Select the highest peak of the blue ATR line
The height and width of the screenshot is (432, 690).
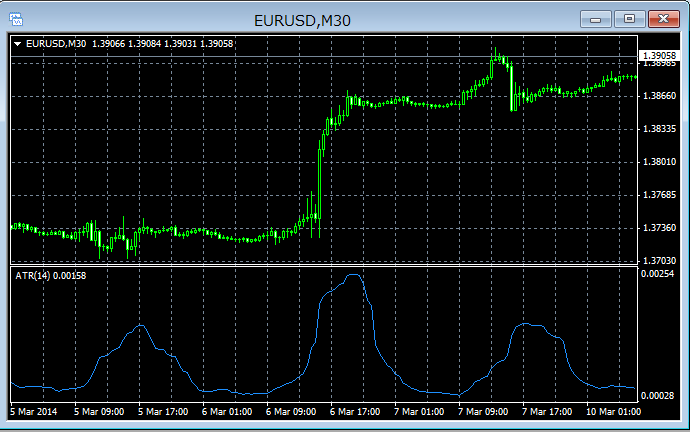(352, 275)
